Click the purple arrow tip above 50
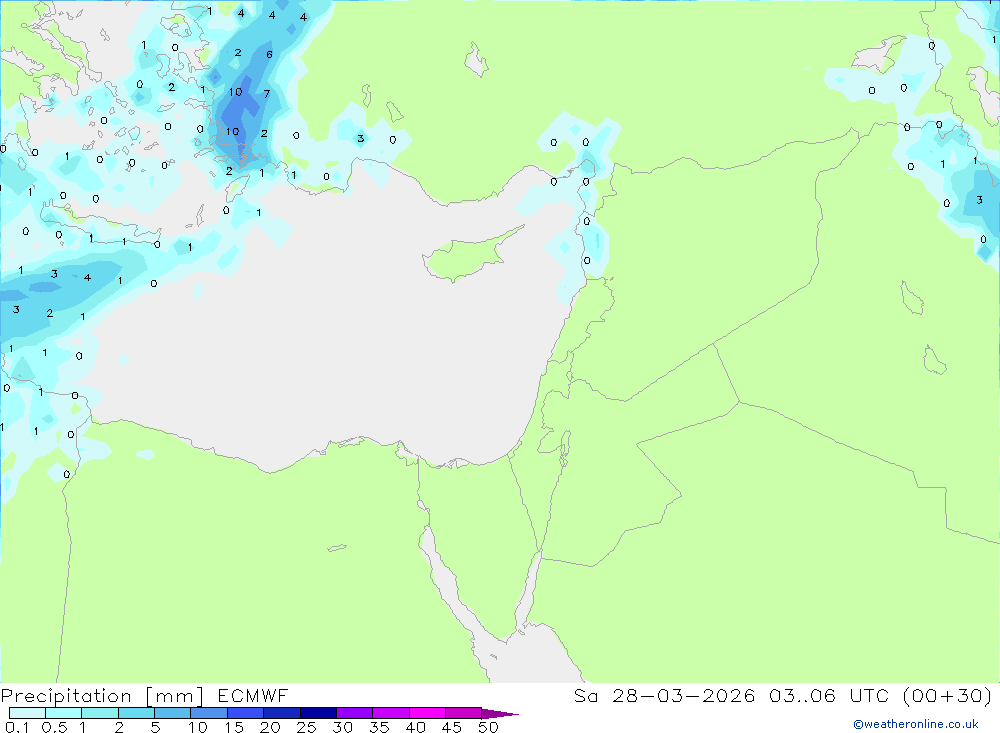 point(499,713)
